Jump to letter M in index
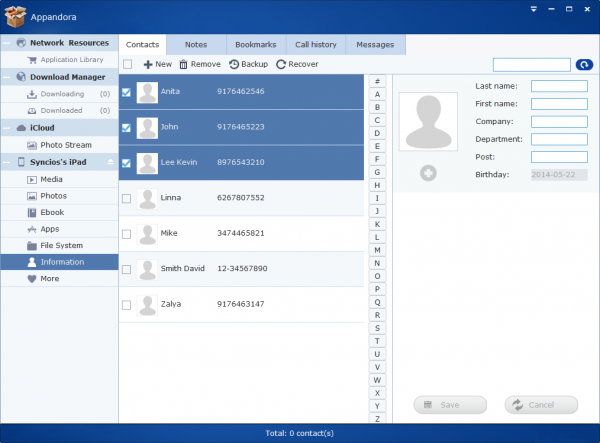600x443 pixels. click(377, 250)
